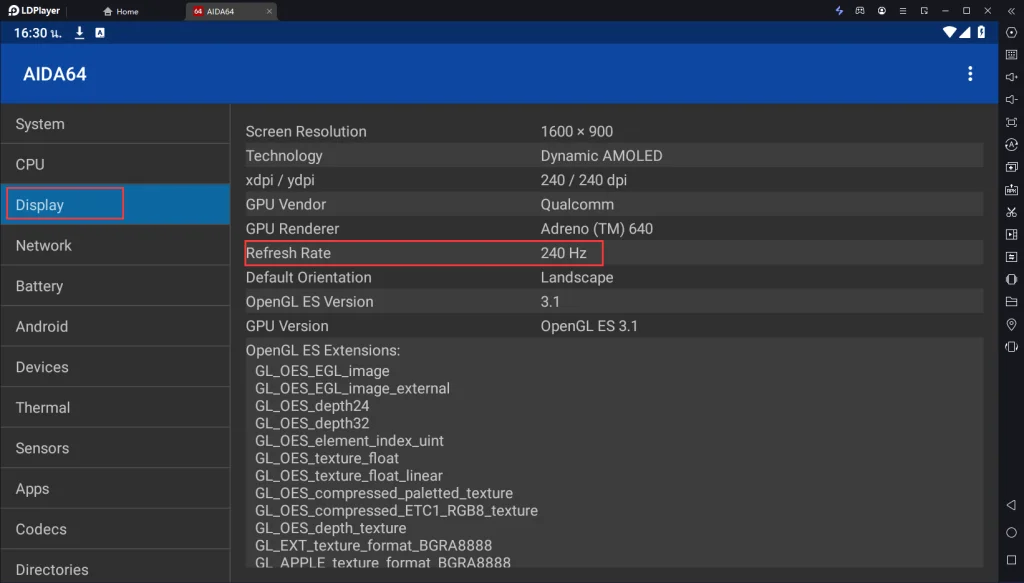Image resolution: width=1024 pixels, height=583 pixels.
Task: Open the Thermal category
Action: click(116, 407)
